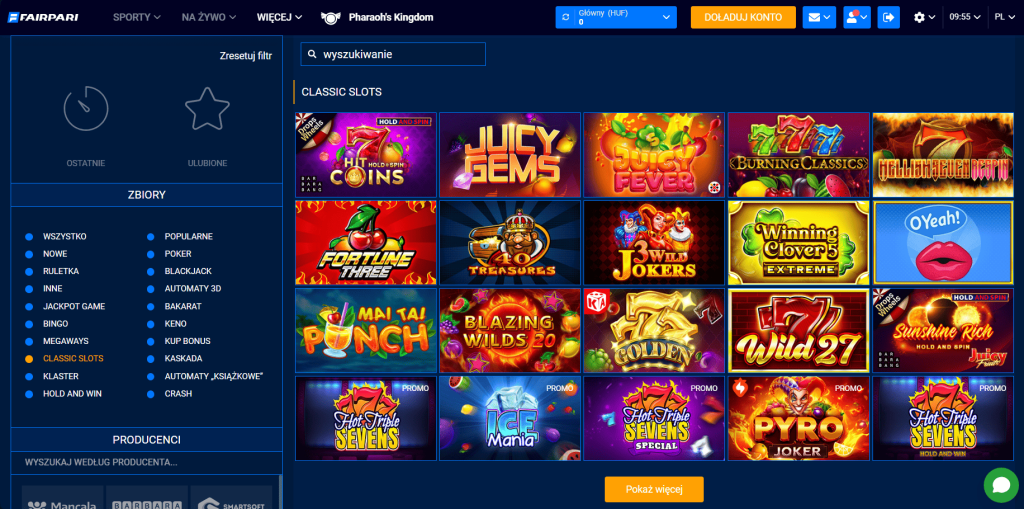Click the refresh balance icon
1024x509 pixels.
point(566,18)
